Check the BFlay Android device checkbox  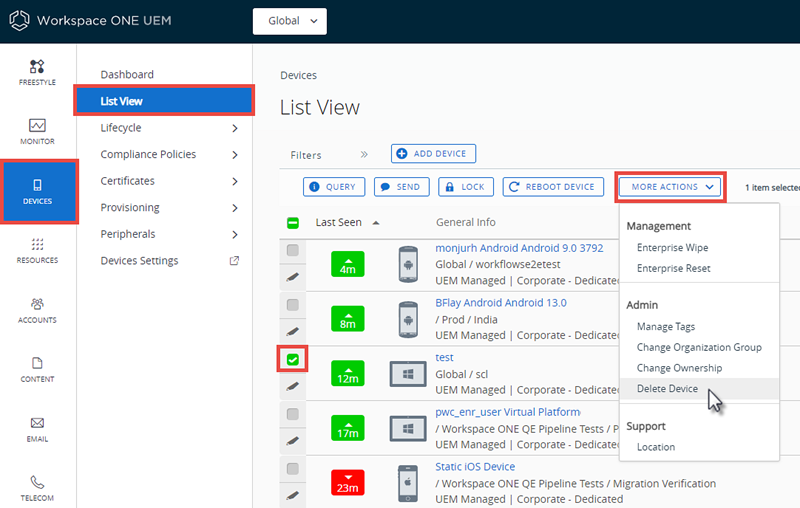point(293,305)
